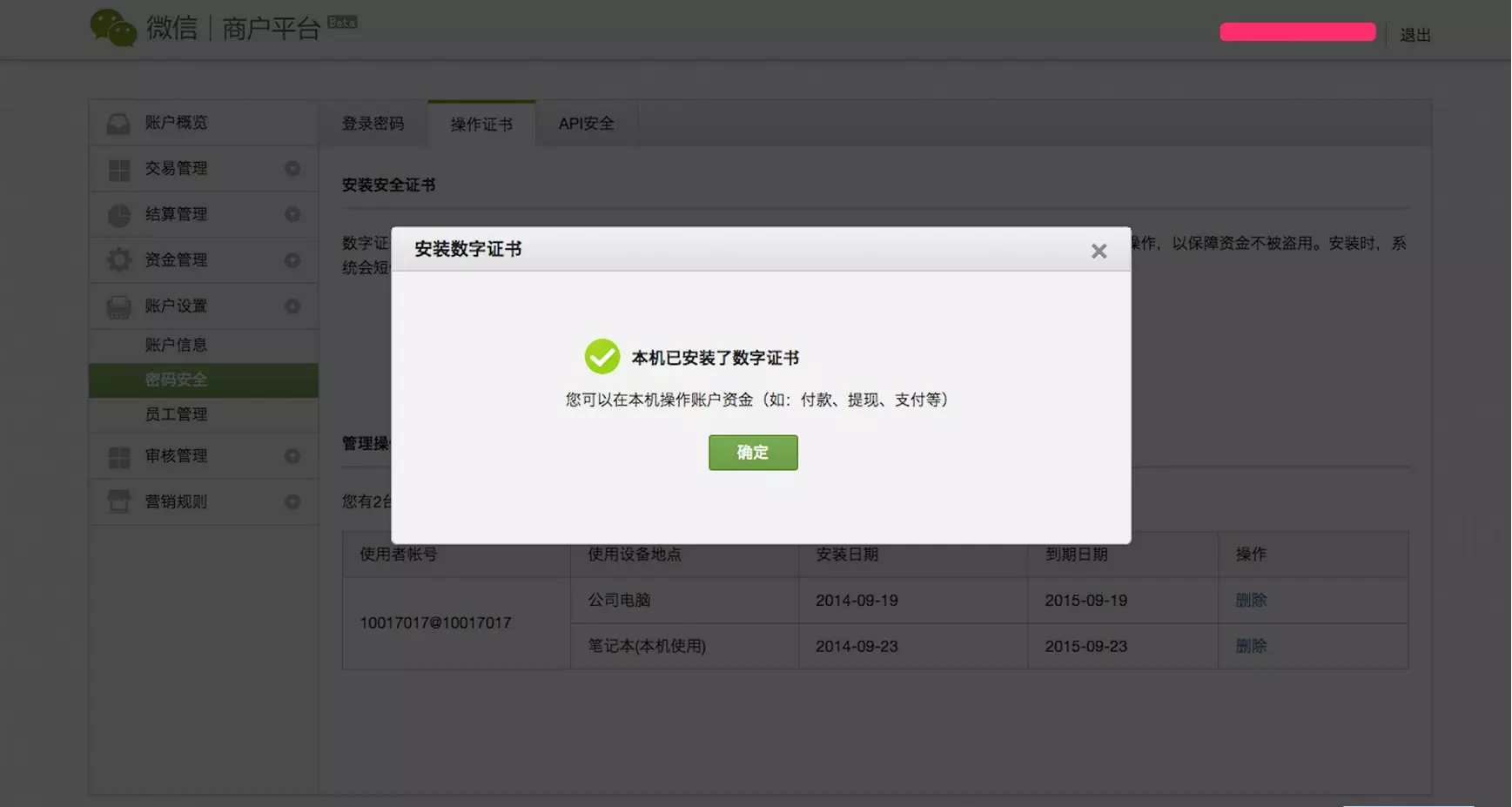The image size is (1512, 807).
Task: Click expiry date 2015-09-23
Action: tap(1085, 647)
